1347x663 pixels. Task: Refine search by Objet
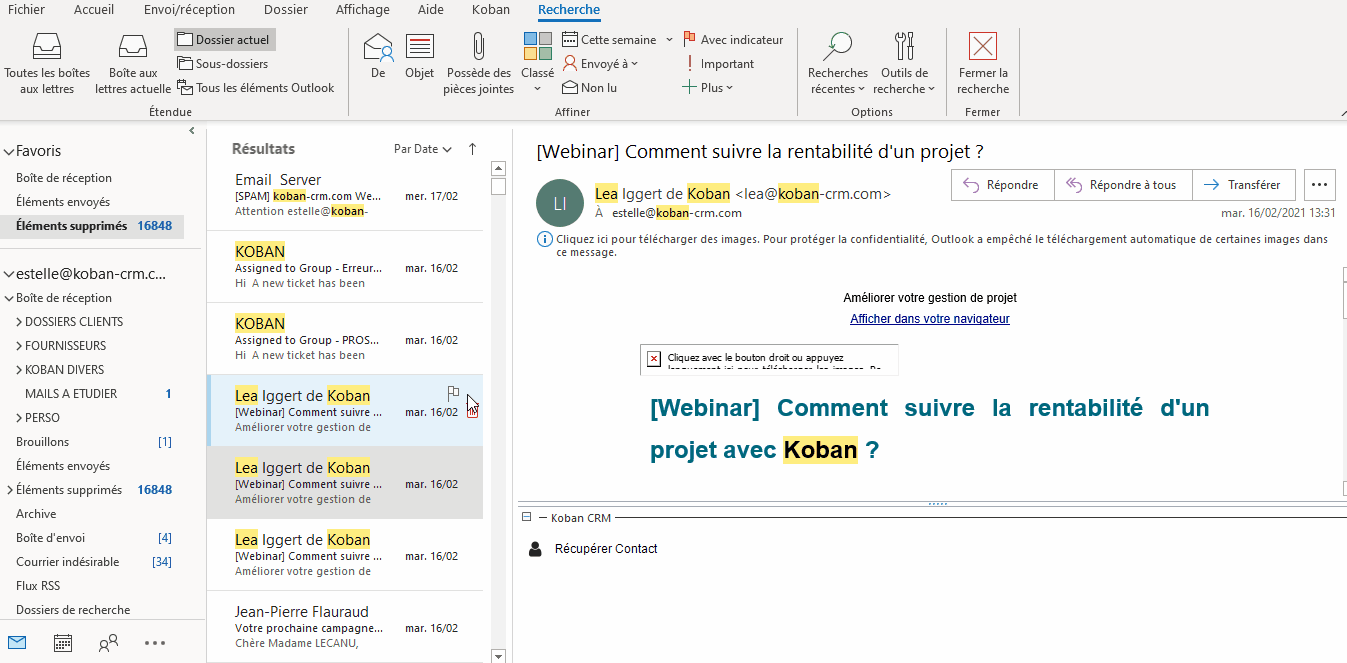click(x=420, y=56)
